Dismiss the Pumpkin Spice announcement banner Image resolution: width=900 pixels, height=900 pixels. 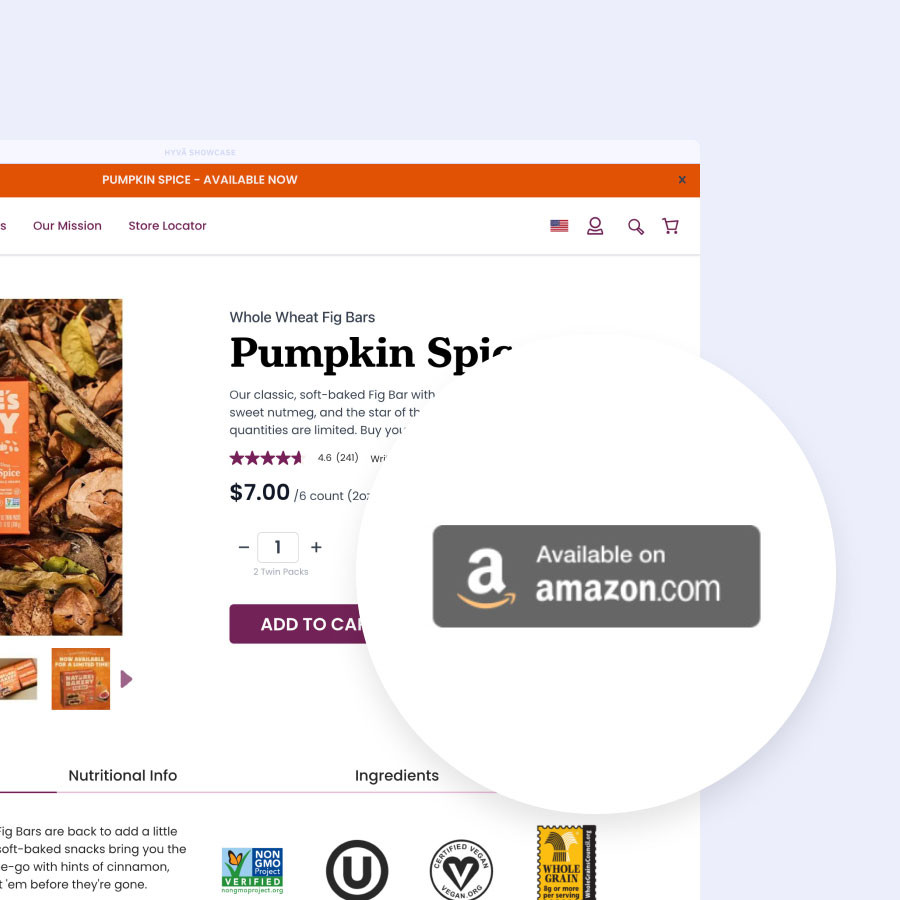coord(682,180)
